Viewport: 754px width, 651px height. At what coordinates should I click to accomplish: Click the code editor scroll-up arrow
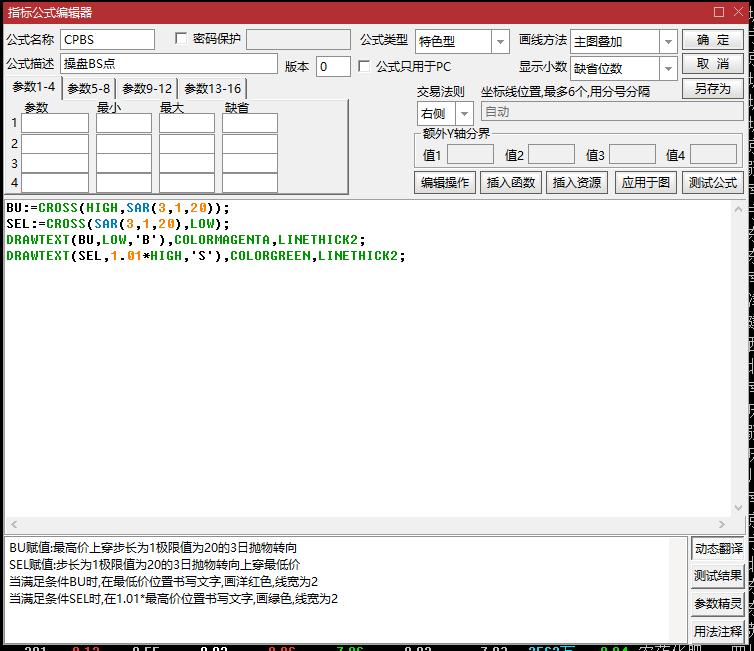click(738, 209)
